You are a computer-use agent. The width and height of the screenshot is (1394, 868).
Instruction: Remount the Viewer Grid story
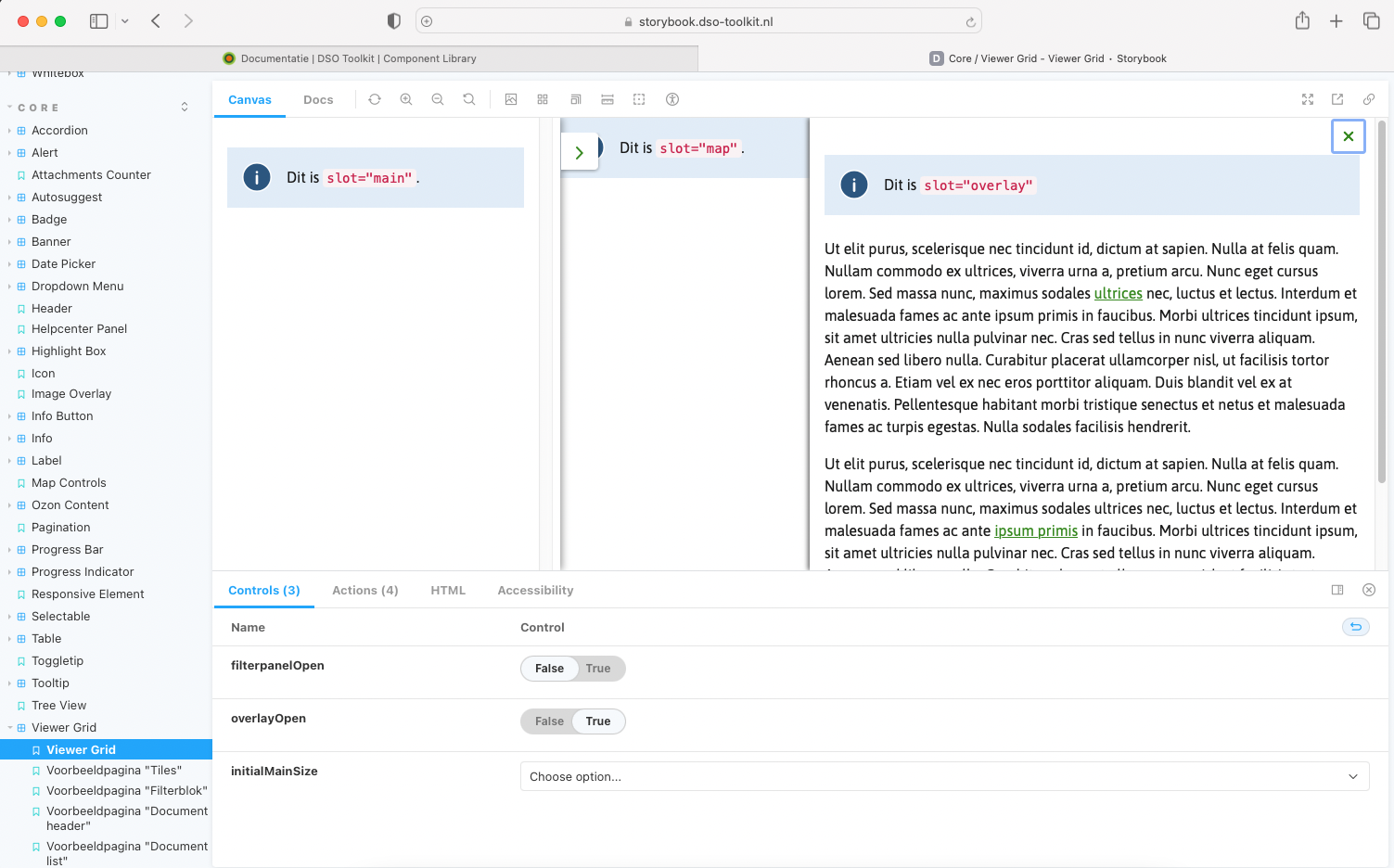[x=375, y=99]
